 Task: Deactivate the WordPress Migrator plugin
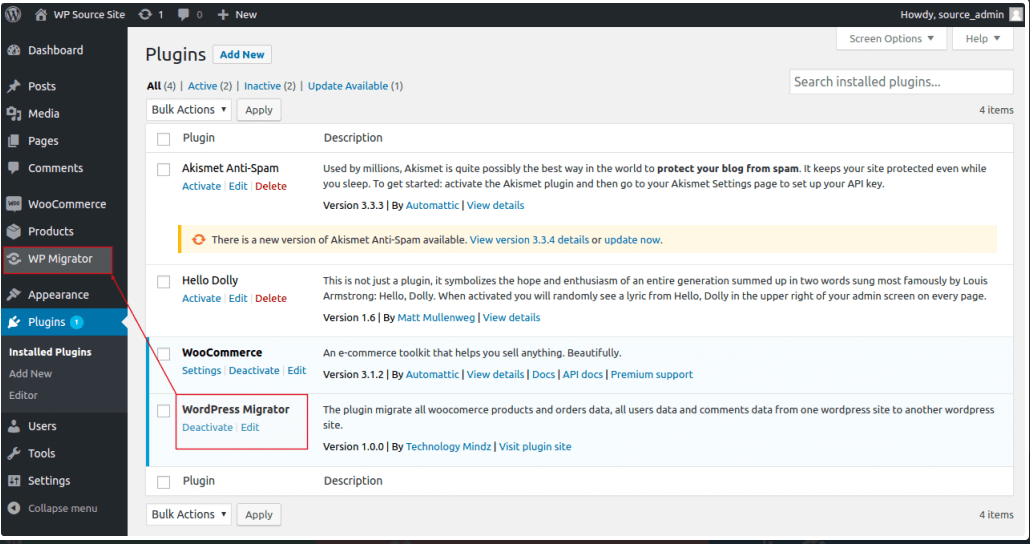pyautogui.click(x=208, y=428)
